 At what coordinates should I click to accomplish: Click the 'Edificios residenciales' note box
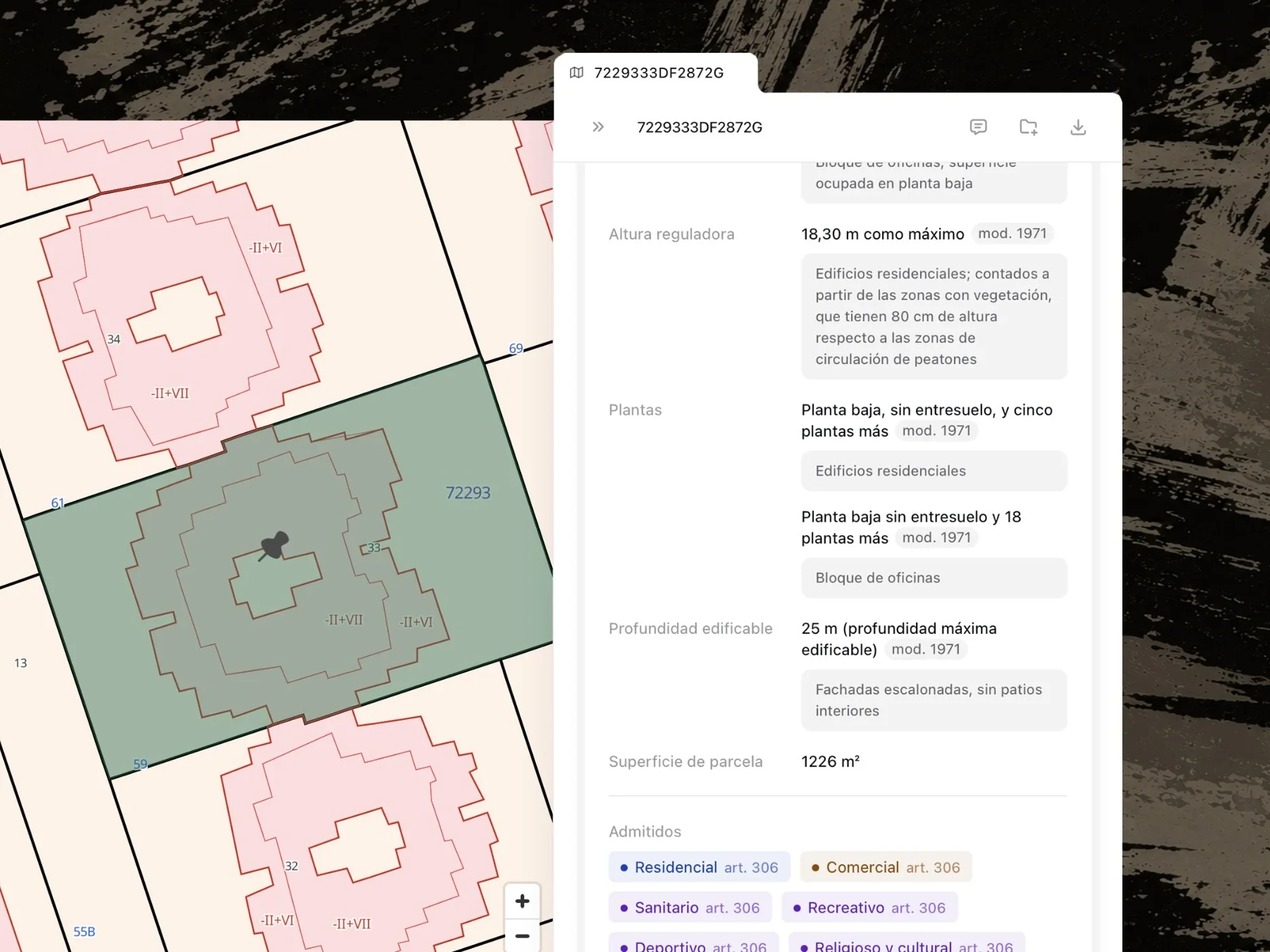coord(934,471)
